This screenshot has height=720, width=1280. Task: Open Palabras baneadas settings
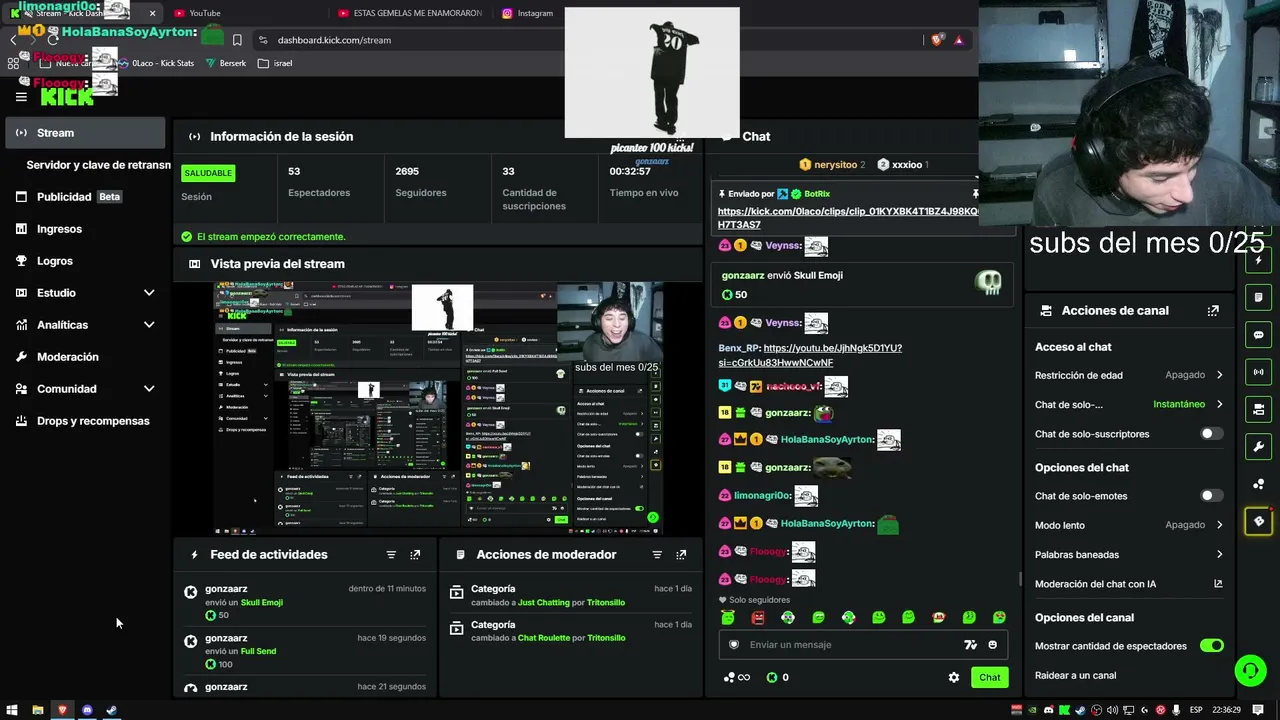point(1129,554)
